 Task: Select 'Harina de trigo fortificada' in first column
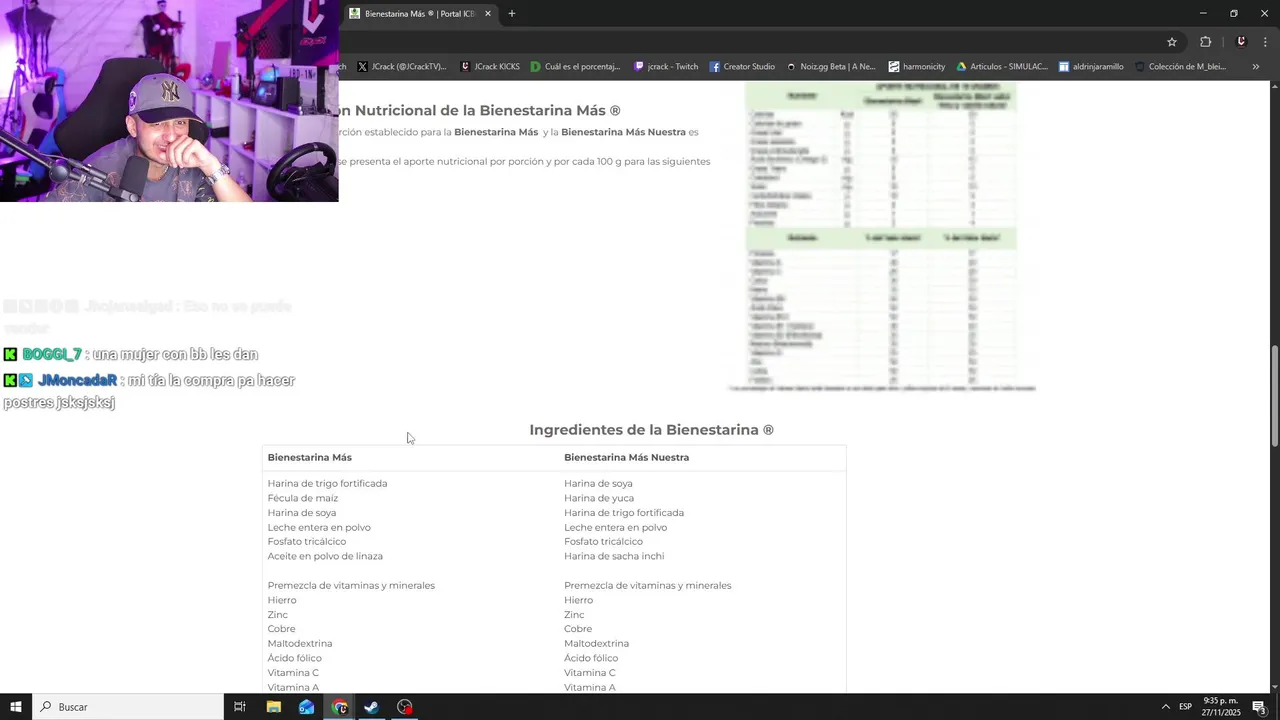pos(327,484)
